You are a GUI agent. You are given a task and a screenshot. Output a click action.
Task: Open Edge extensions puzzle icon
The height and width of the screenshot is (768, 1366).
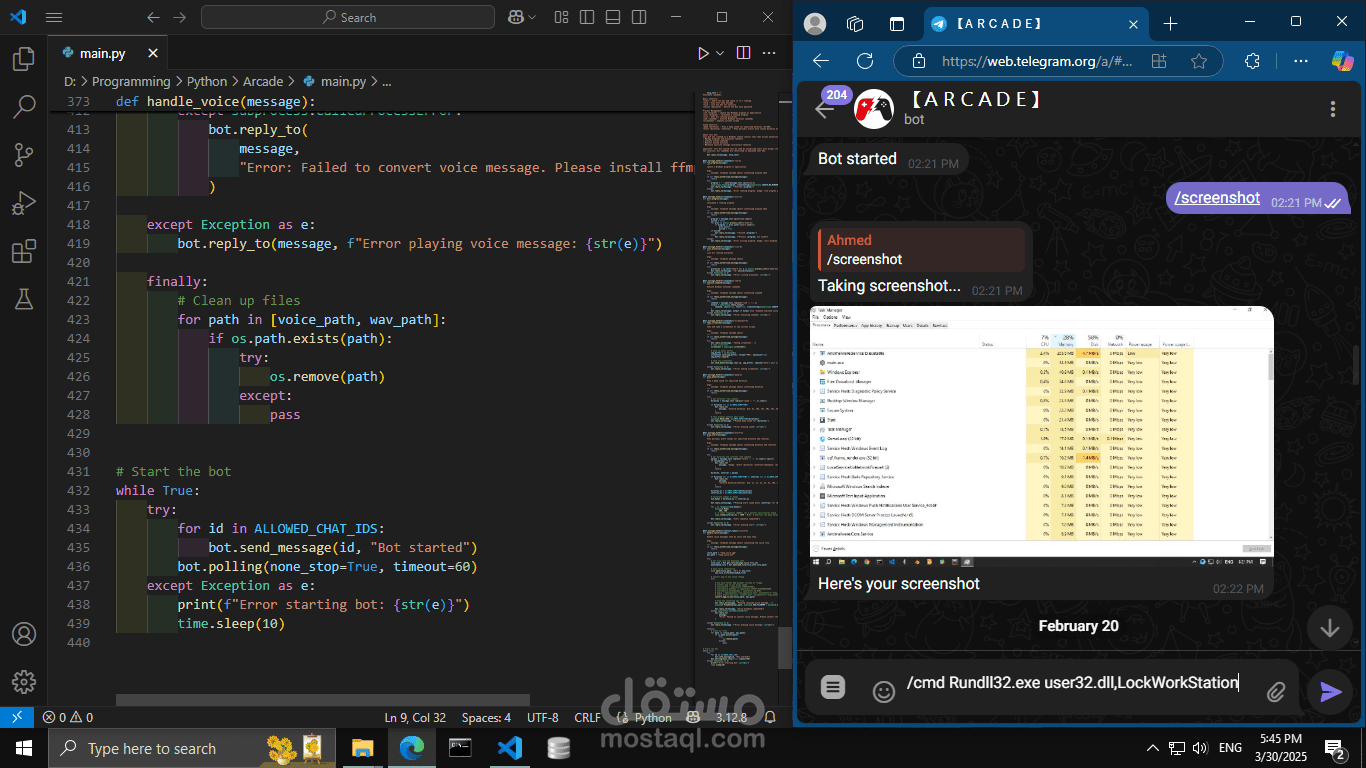point(1252,61)
